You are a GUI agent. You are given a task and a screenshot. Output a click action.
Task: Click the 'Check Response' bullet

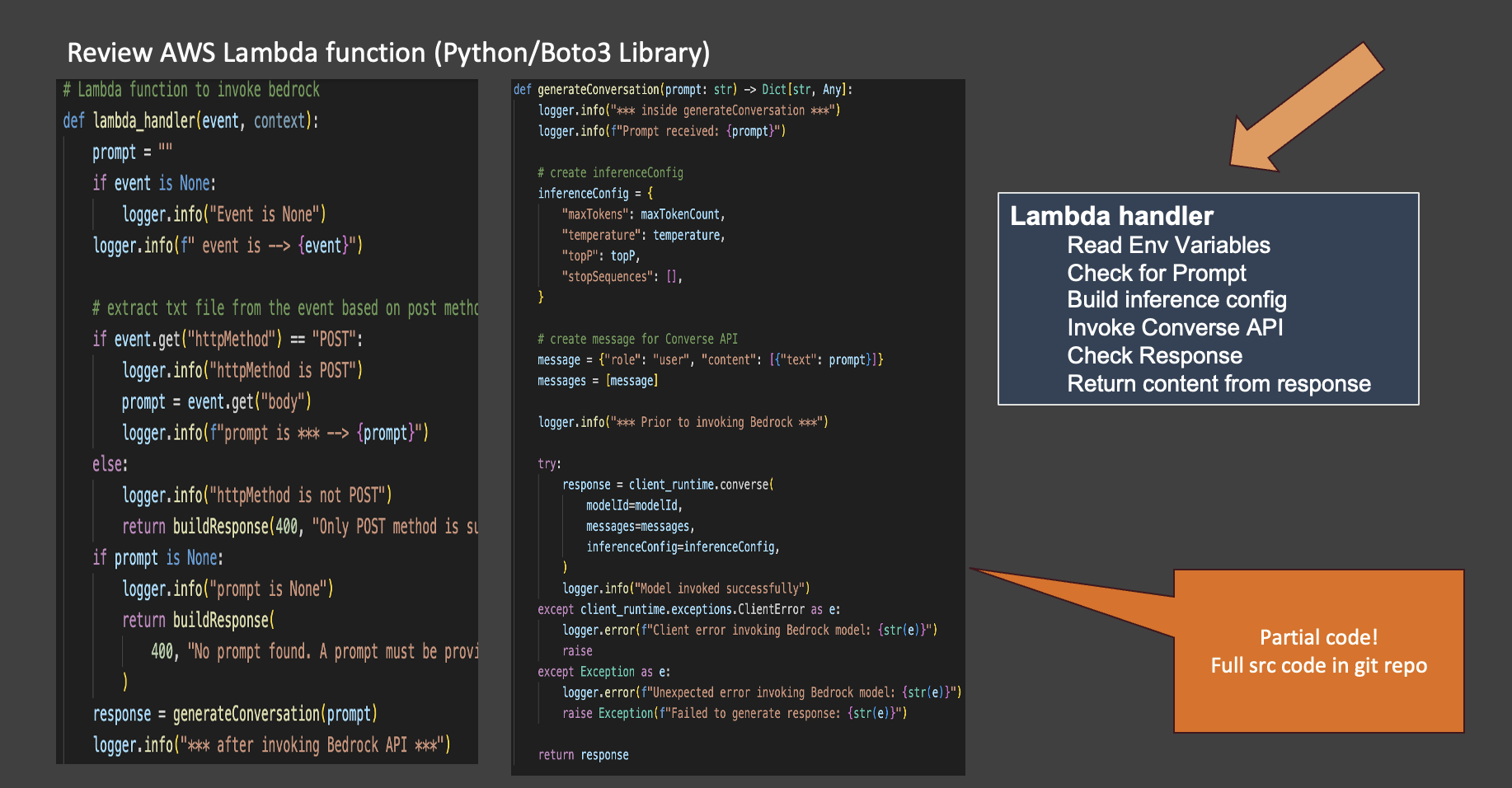[1154, 356]
